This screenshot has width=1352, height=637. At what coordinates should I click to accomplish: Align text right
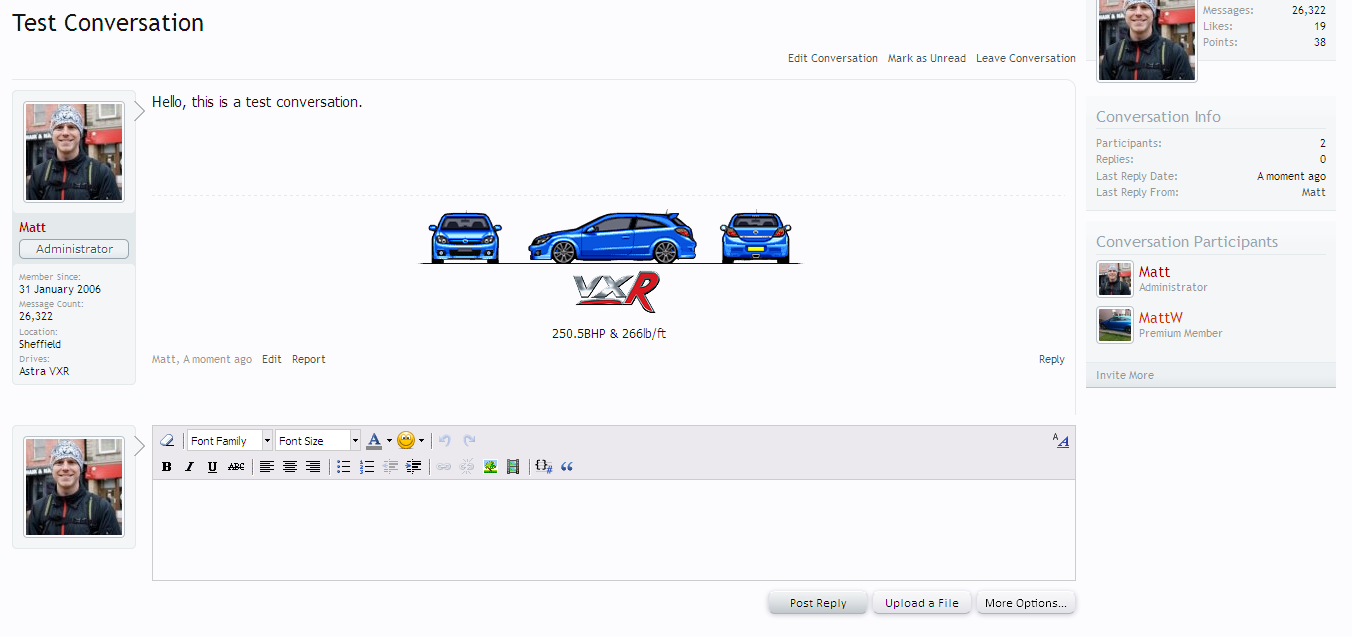313,466
